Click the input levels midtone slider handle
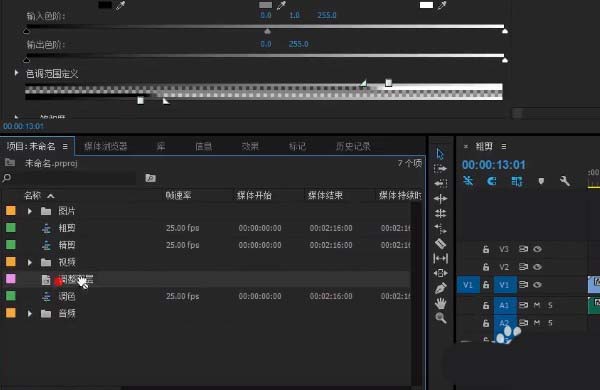600x390 pixels. click(267, 31)
